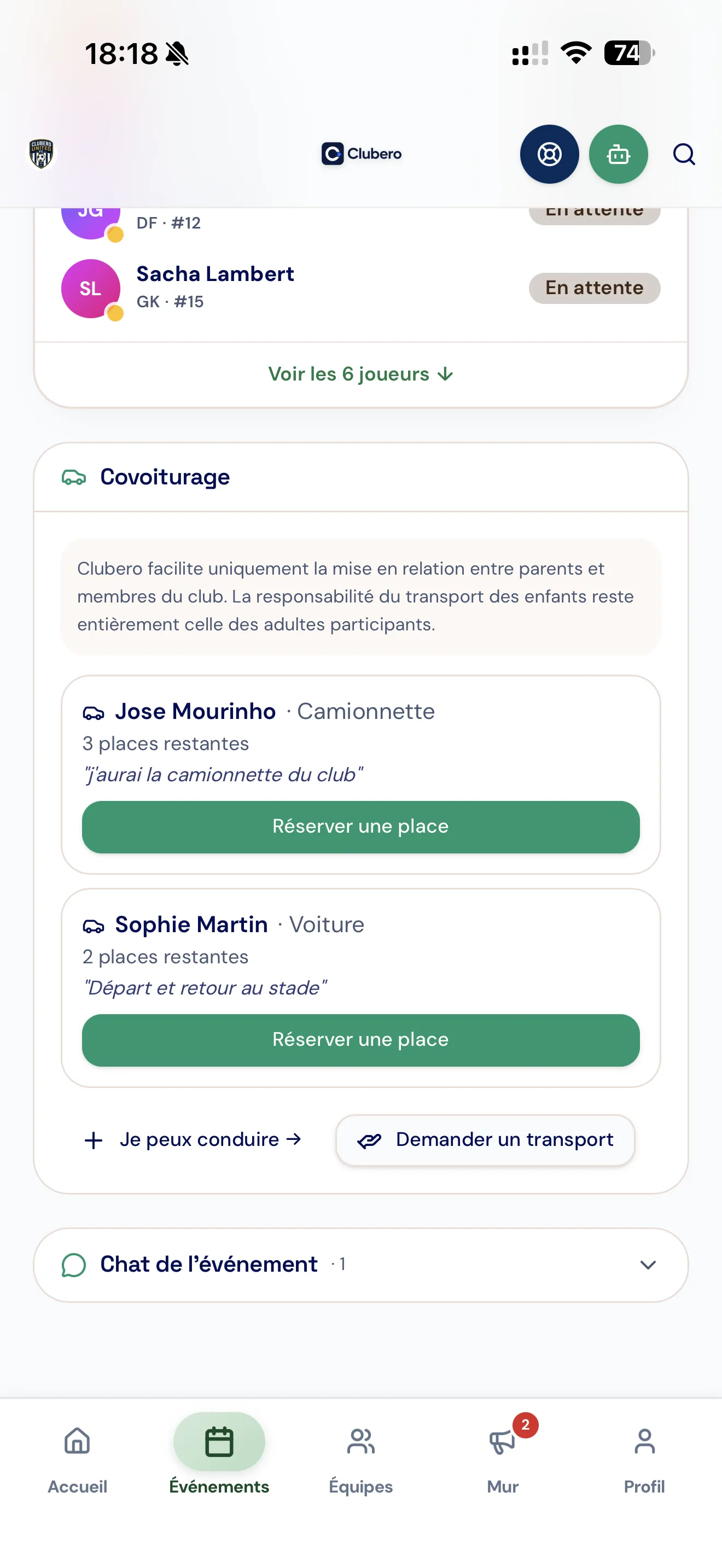Go to the Profil tab
This screenshot has height=1568, width=722.
pyautogui.click(x=644, y=1460)
